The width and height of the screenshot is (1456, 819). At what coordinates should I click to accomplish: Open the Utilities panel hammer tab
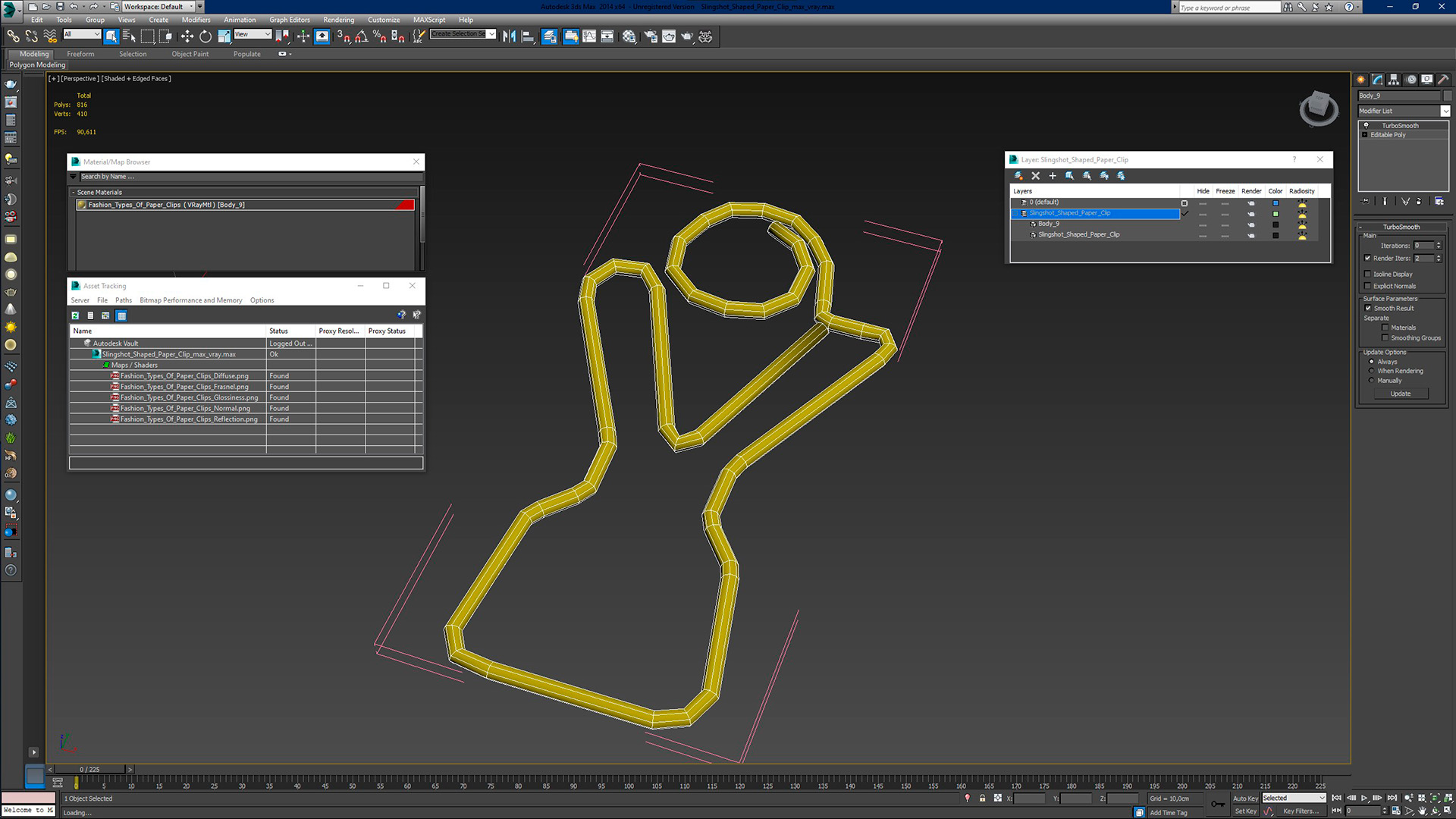click(1443, 80)
